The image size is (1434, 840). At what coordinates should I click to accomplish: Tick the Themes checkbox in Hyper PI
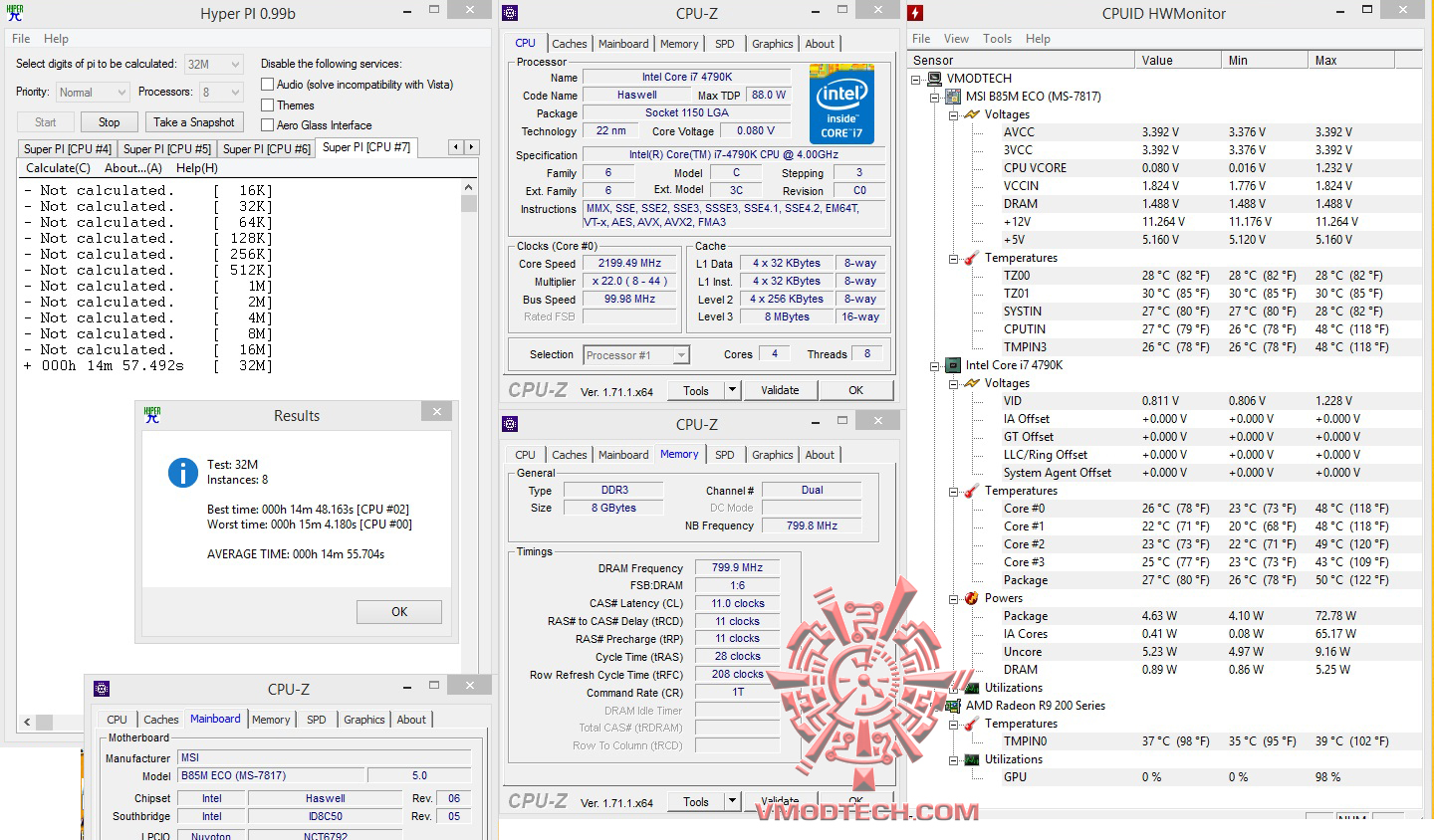click(x=267, y=105)
